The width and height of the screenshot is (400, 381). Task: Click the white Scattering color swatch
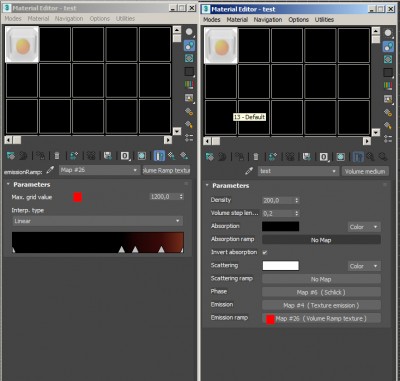pos(281,266)
